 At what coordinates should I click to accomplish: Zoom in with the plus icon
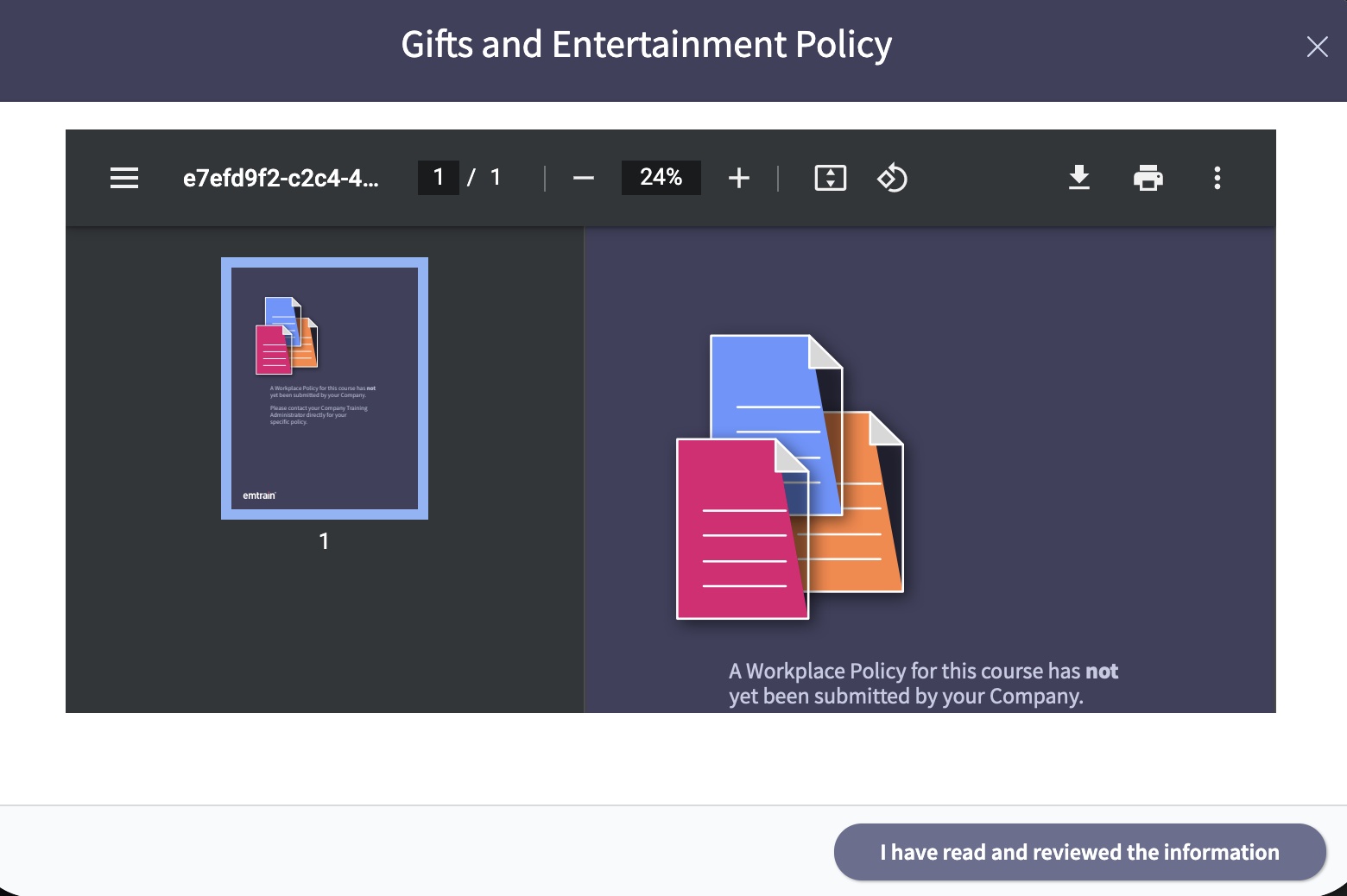coord(739,178)
